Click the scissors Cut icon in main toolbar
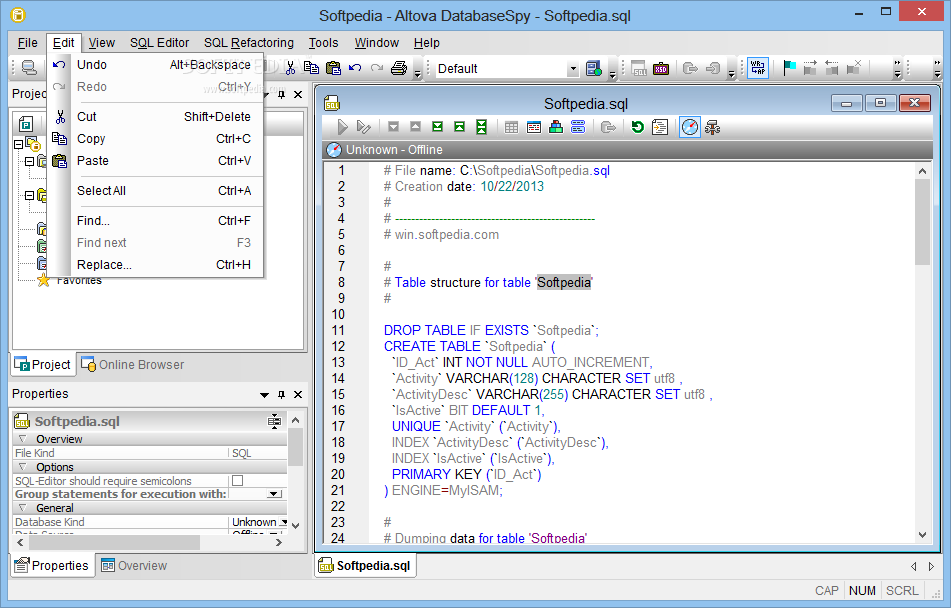The width and height of the screenshot is (951, 608). click(x=291, y=68)
